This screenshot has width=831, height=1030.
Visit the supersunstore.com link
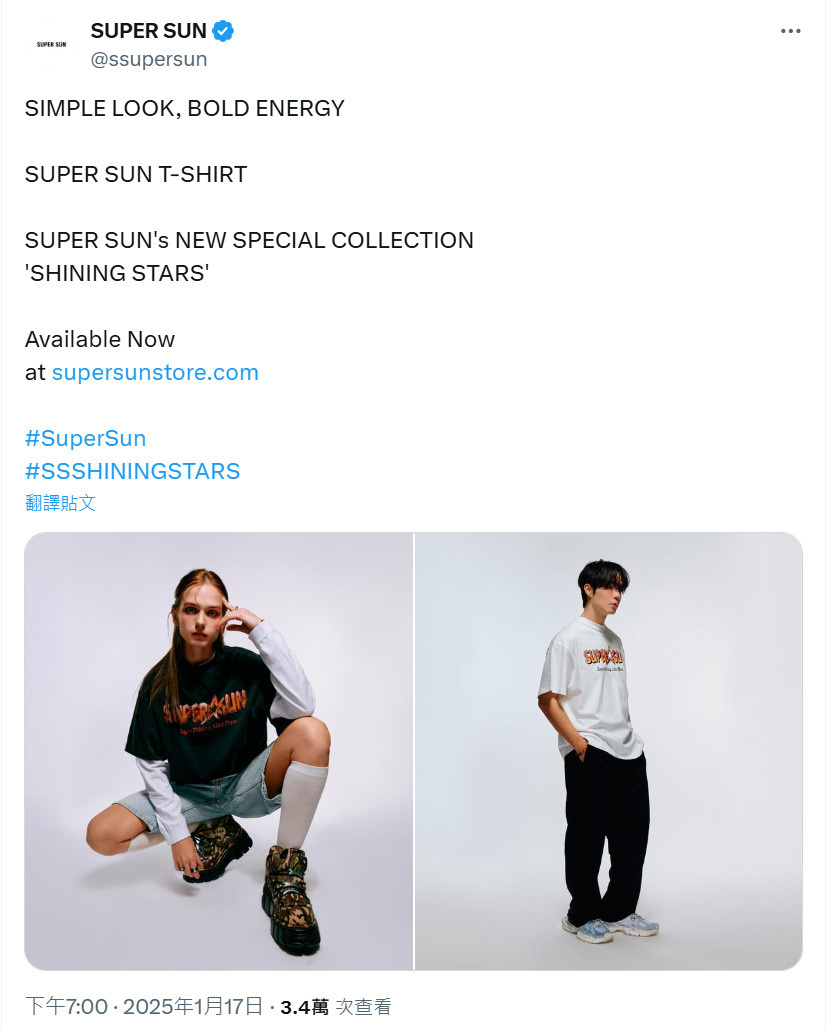[x=155, y=372]
